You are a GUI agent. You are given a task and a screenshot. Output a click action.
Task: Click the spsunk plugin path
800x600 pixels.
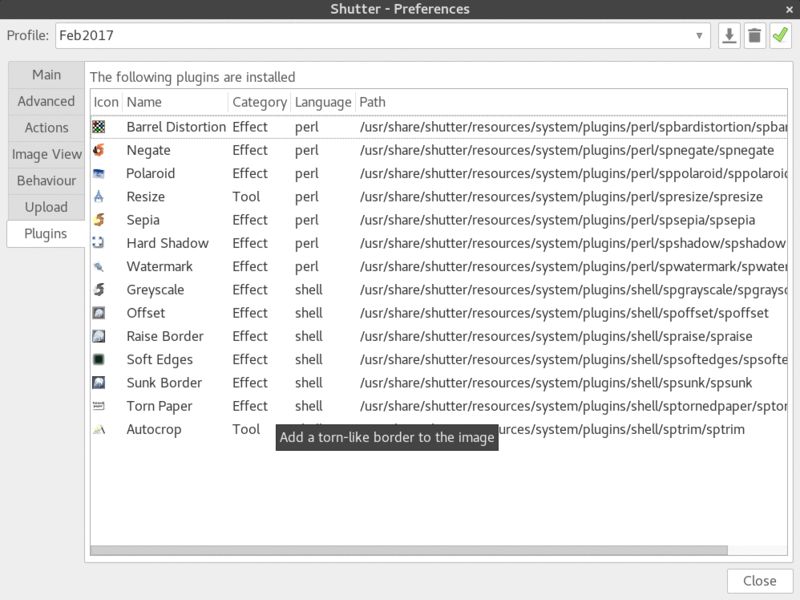pos(556,383)
